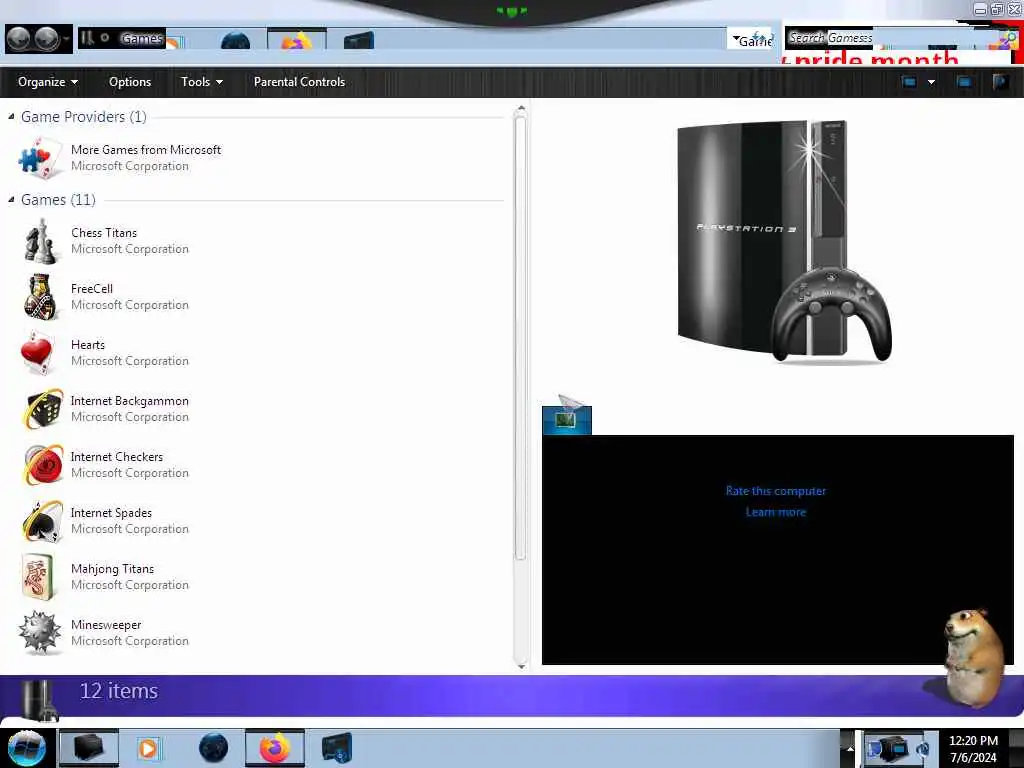Show hidden system tray icons arrow
Image resolution: width=1024 pixels, height=768 pixels.
850,748
